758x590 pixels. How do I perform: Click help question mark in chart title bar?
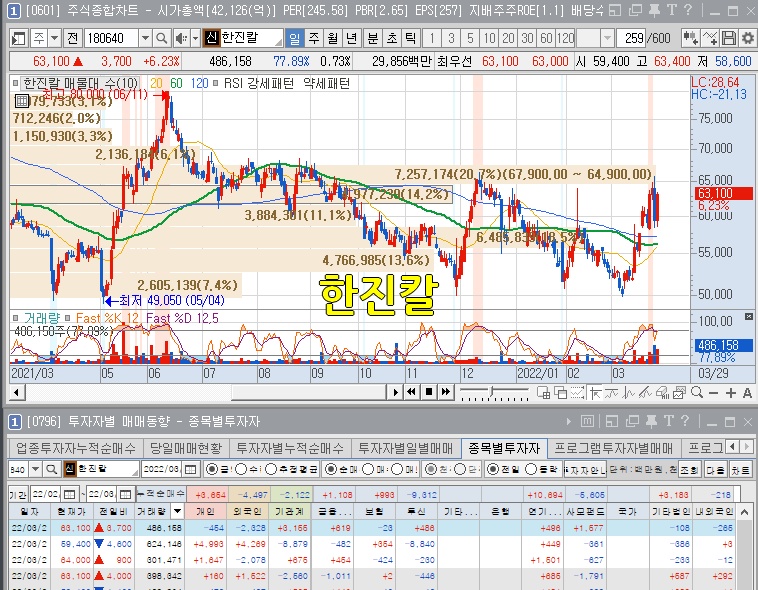(x=688, y=10)
